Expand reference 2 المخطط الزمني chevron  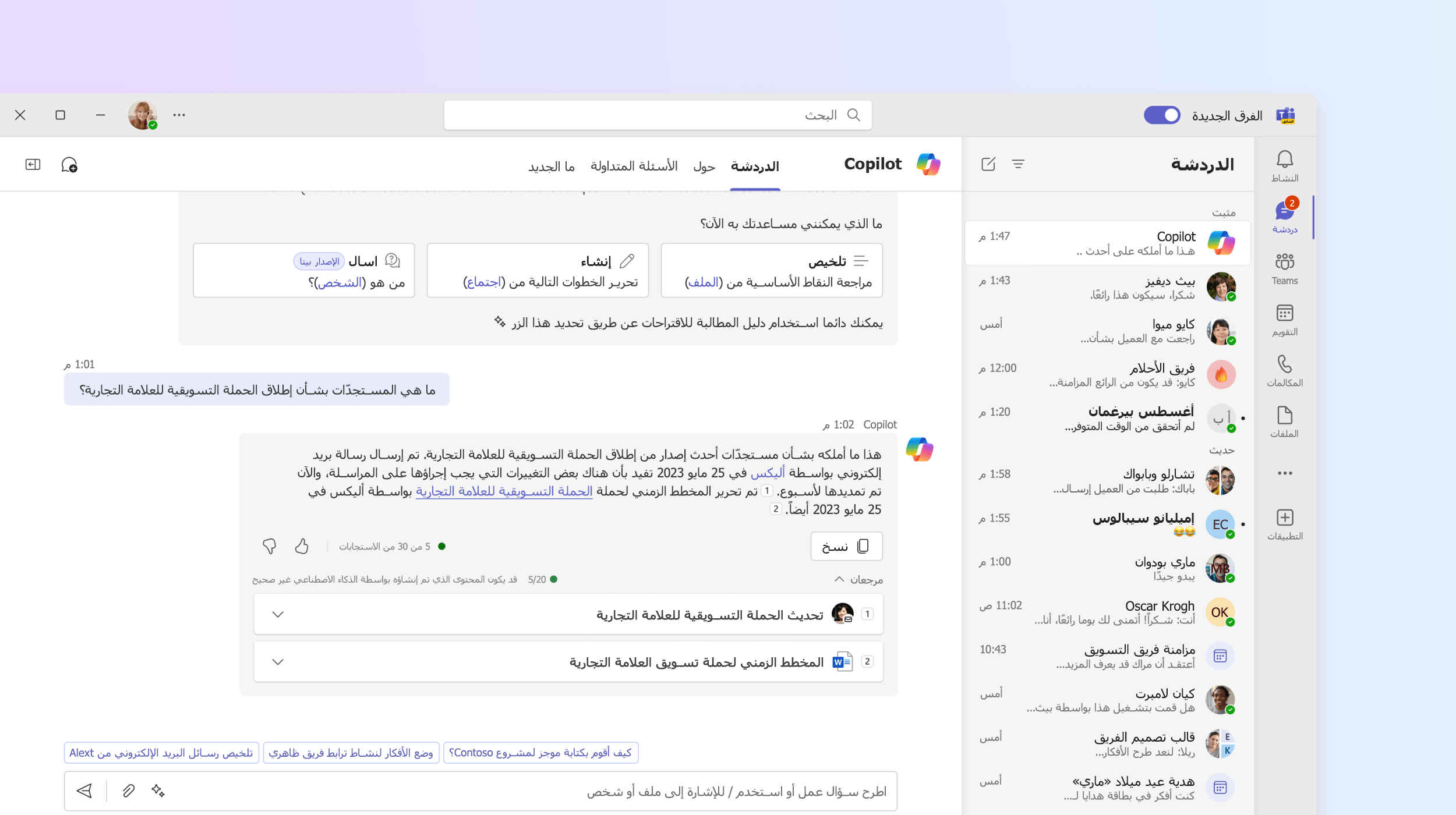pos(278,662)
